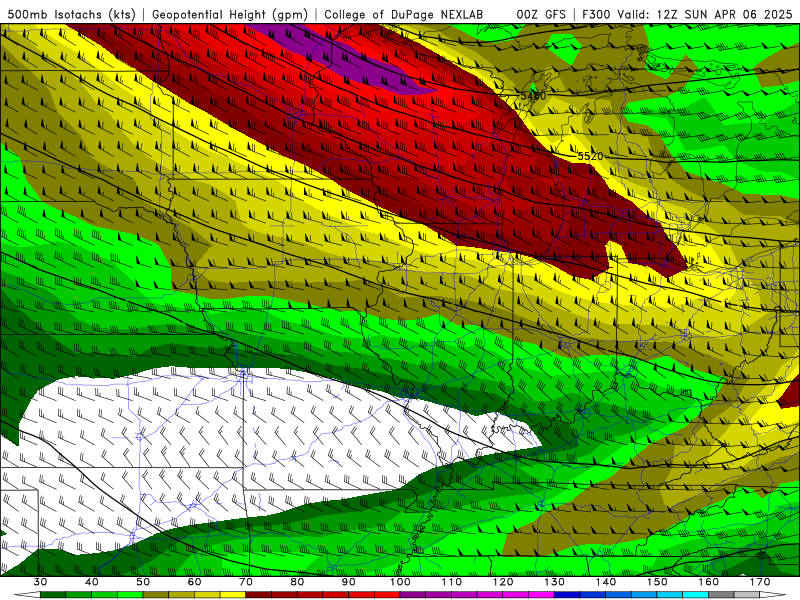Click the cyan swatch below 150–160 in legend
The image size is (800, 600).
pos(695,595)
